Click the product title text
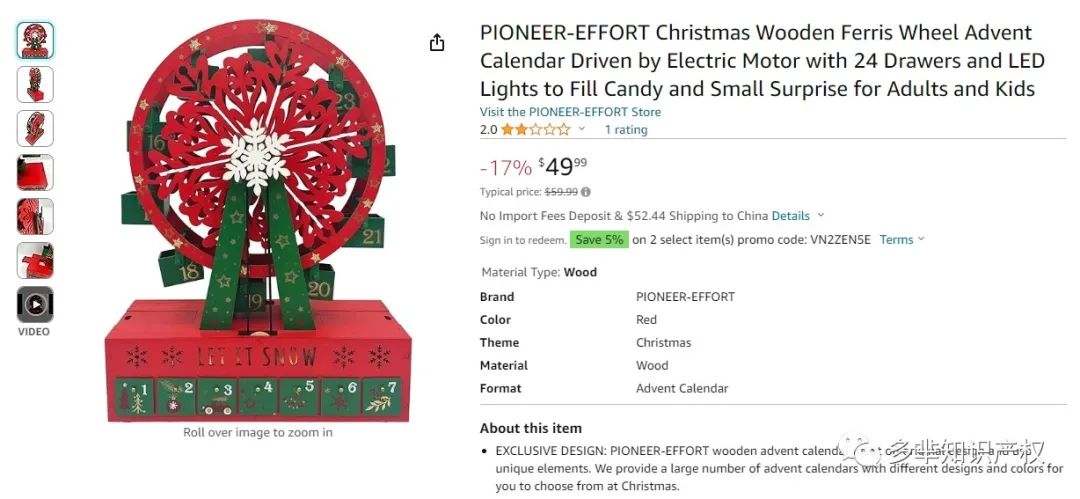 tap(762, 61)
